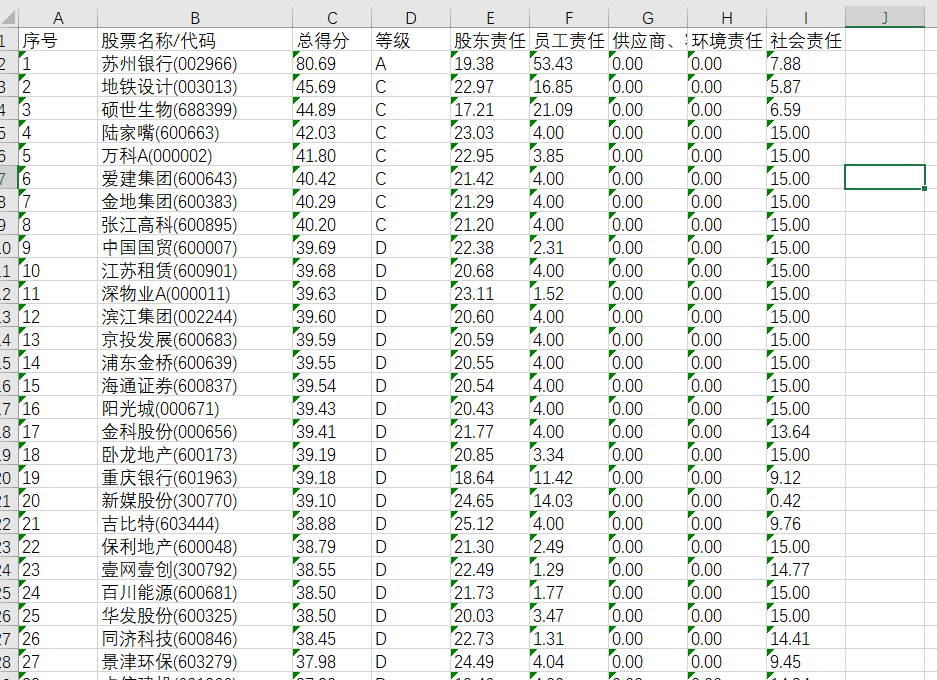The height and width of the screenshot is (680, 937).
Task: Select cell 新媒股份(300770)
Action: (195, 500)
